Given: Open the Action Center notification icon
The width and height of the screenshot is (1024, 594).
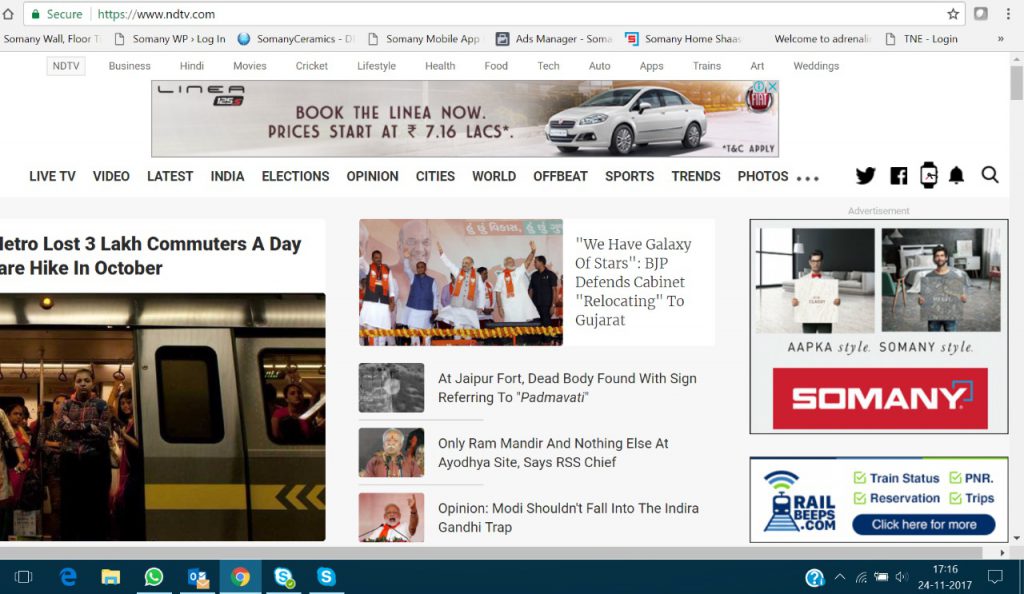Looking at the screenshot, I should coord(995,577).
